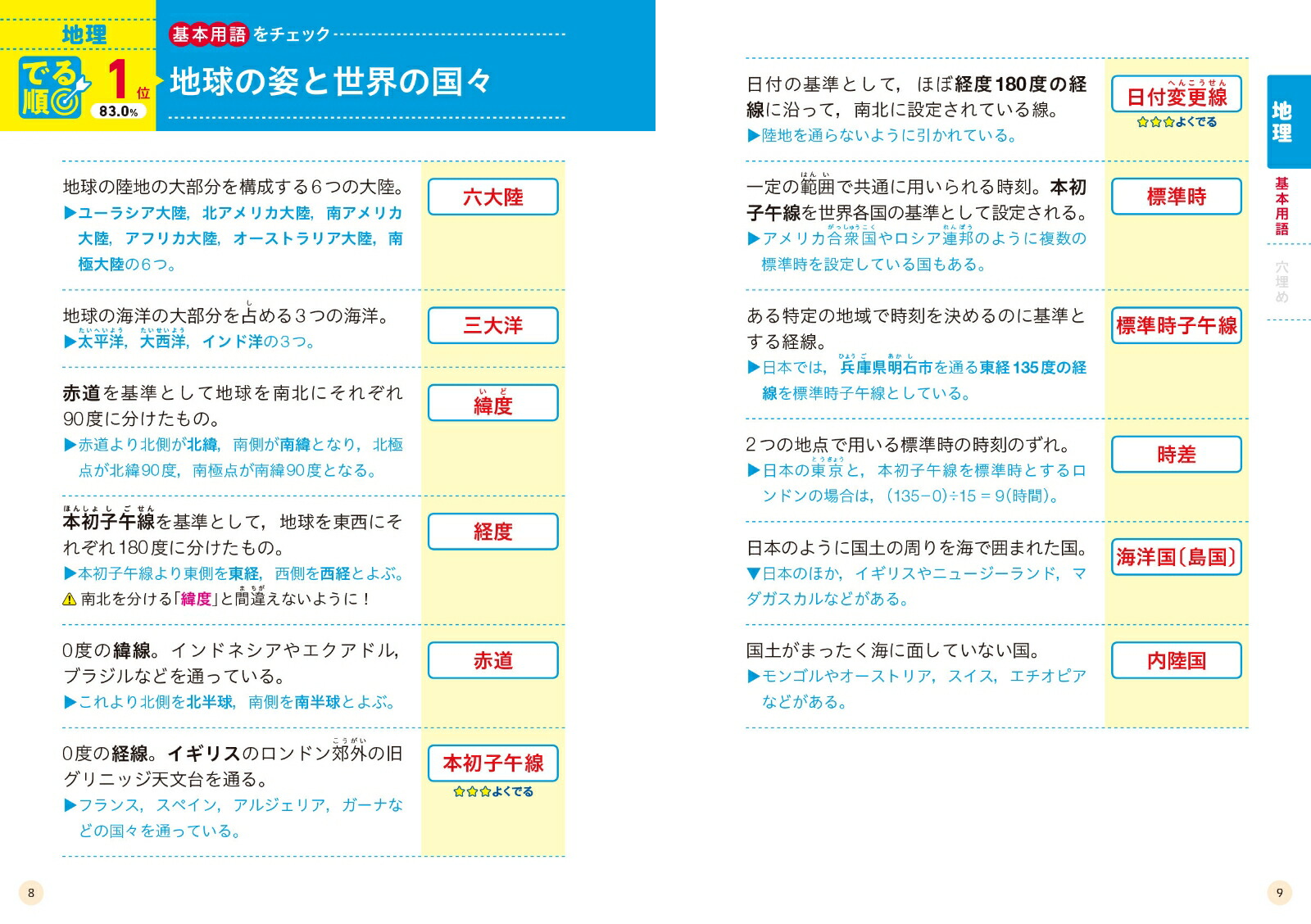Click the text 点が北緯90度, 南極点が南緯90度となる
Viewport: 1311px width, 924px height.
229,470
